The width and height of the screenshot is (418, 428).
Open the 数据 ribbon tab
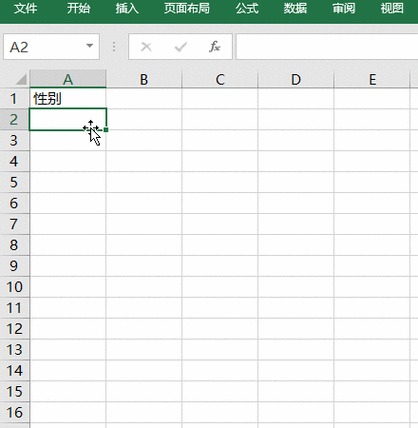click(x=295, y=8)
